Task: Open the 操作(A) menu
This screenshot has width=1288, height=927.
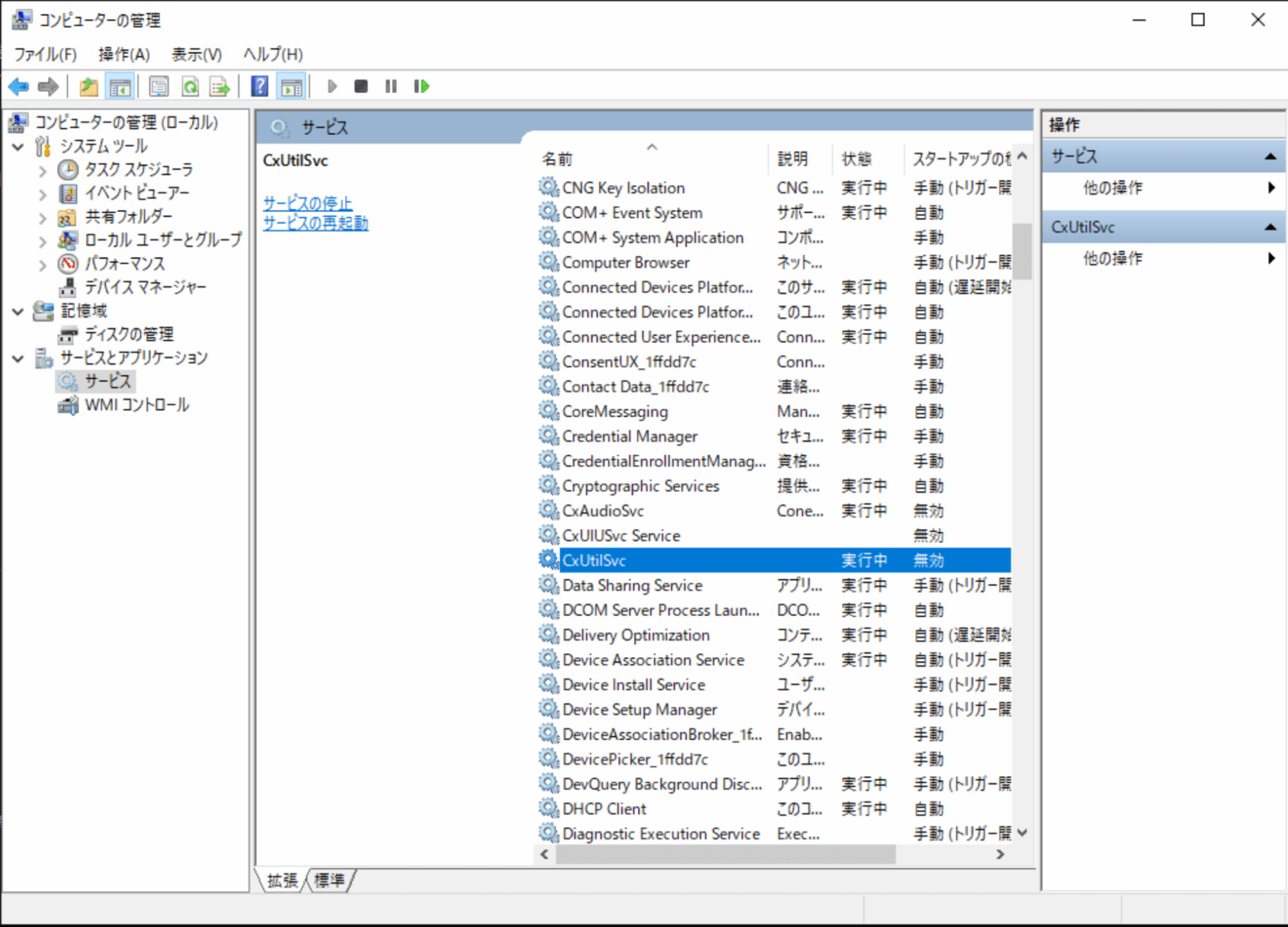Action: coord(123,54)
